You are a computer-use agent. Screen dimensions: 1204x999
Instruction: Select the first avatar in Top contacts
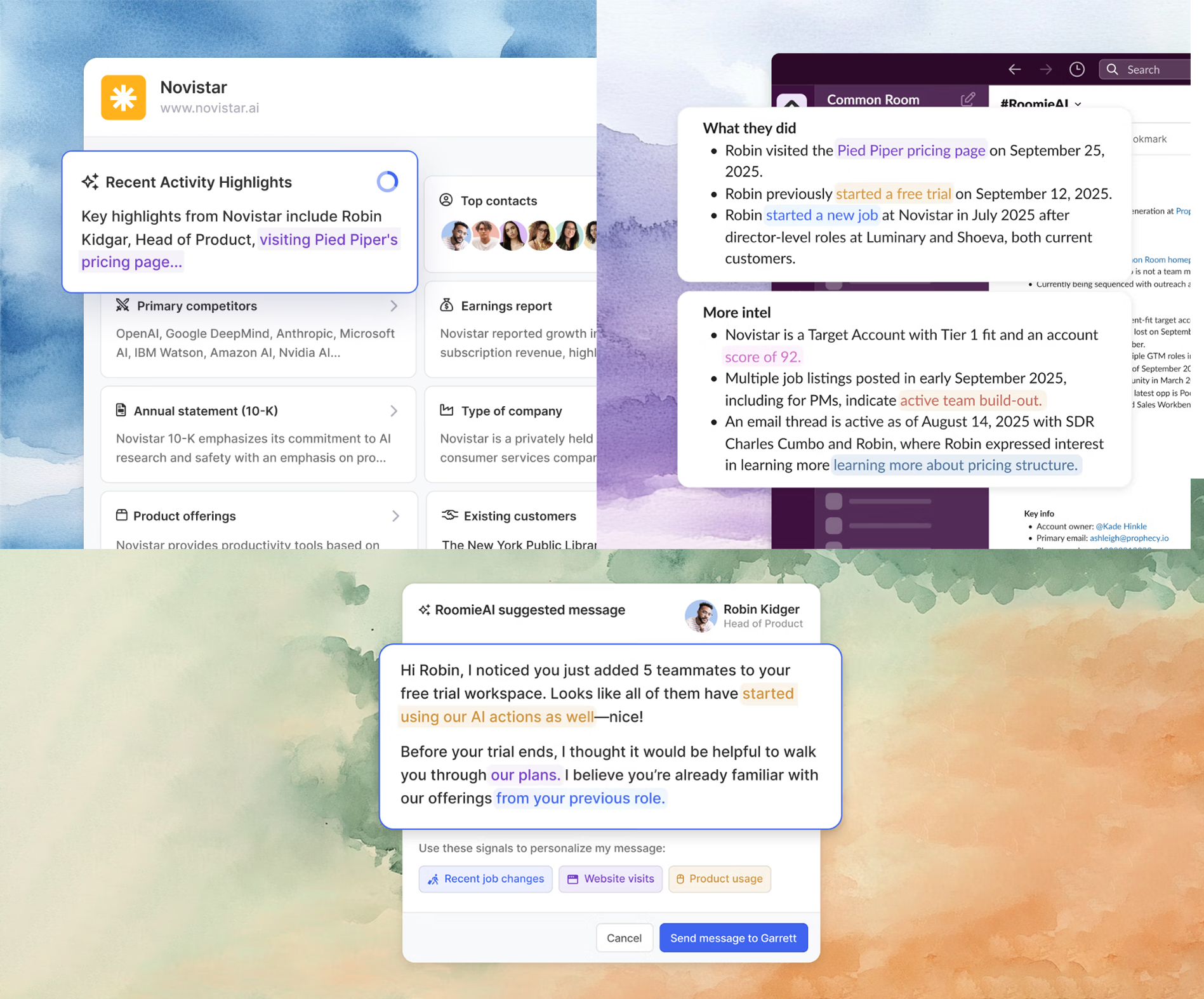click(x=456, y=235)
